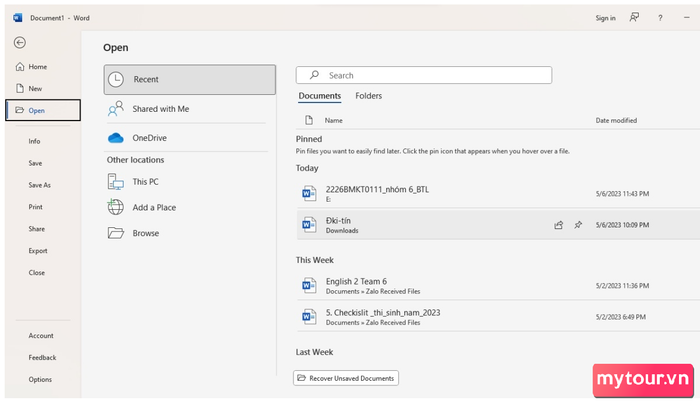This screenshot has height=405, width=700.
Task: Pin the Đki-tín document
Action: [x=578, y=225]
